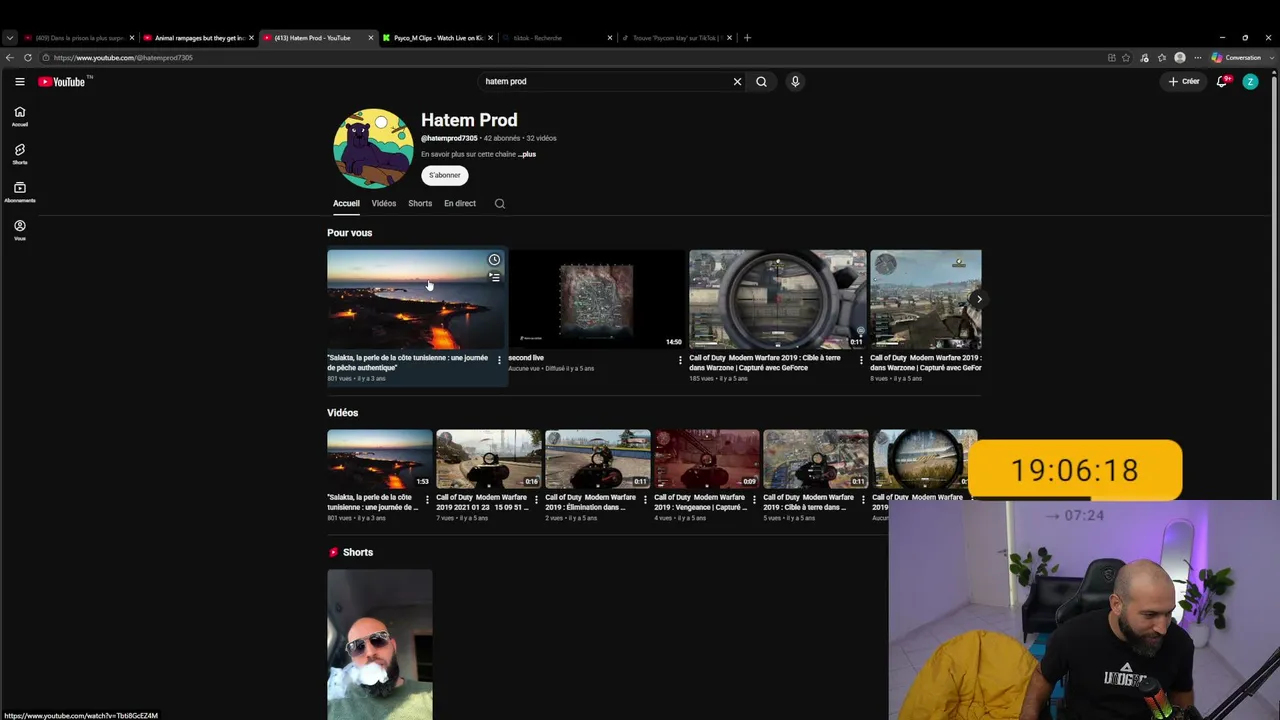
Task: Open a new browser tab
Action: (x=747, y=38)
